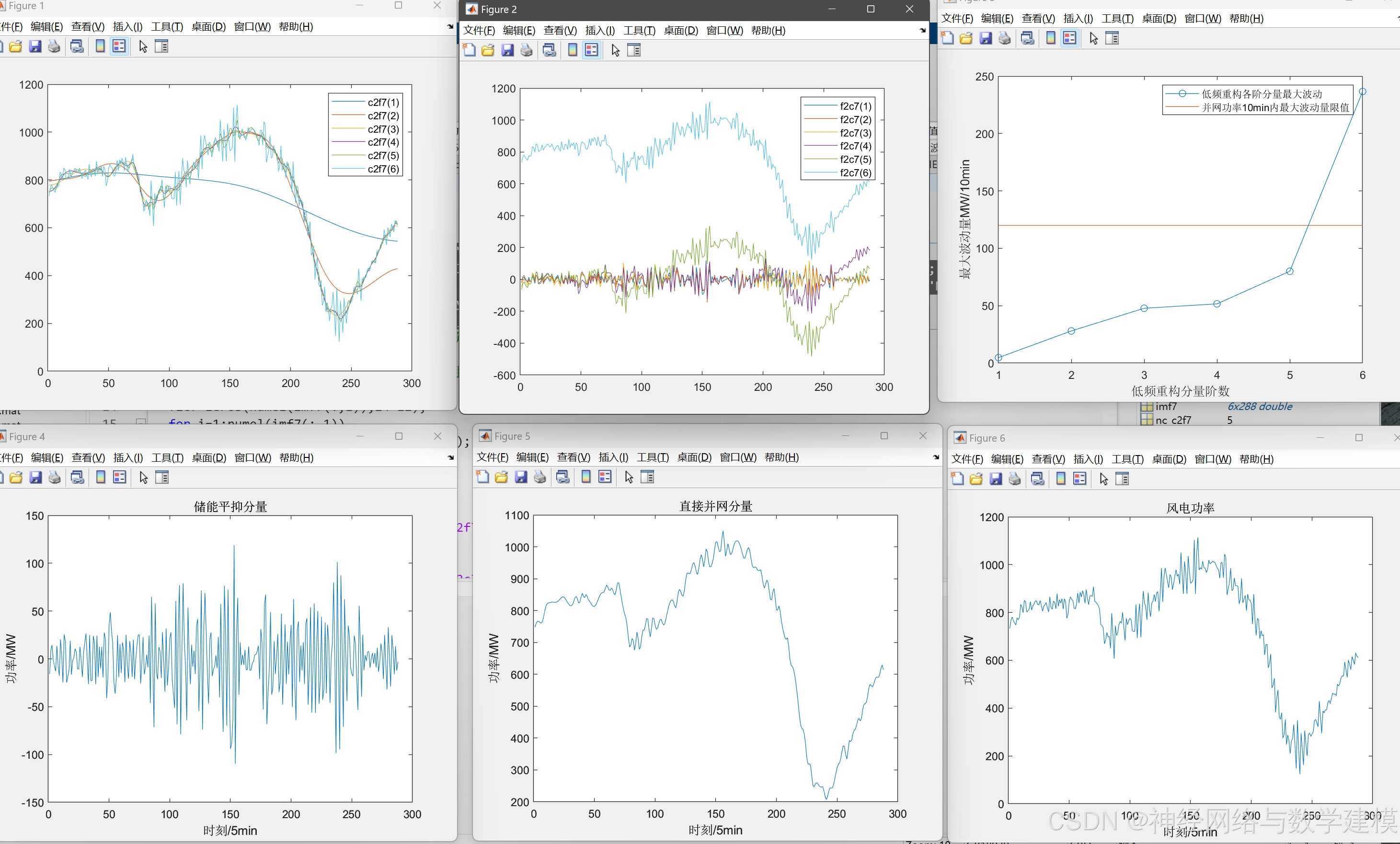Toggle Insert Legend off in Figure 2
Image resolution: width=1400 pixels, height=844 pixels.
point(591,50)
